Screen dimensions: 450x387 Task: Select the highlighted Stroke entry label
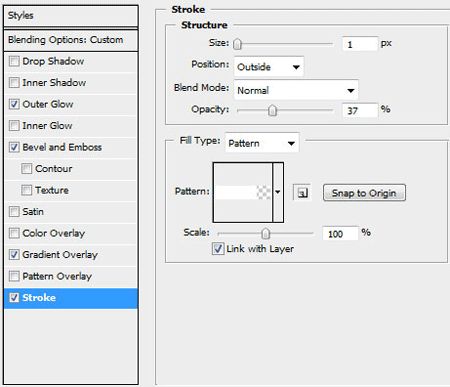click(x=39, y=298)
